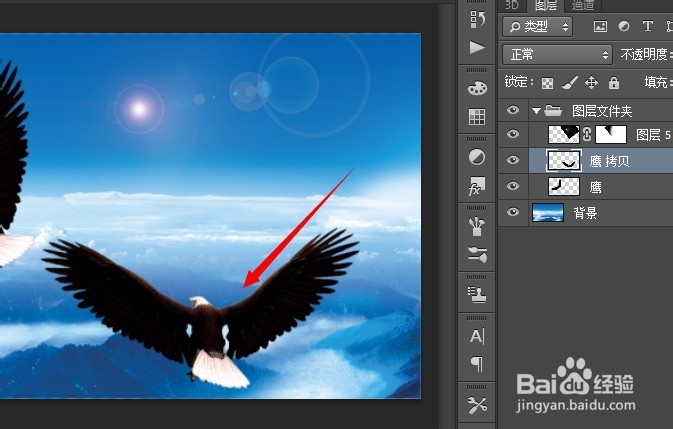Screen dimensions: 673x429
Task: Hide the 鹰 拷贝 layer
Action: (x=512, y=160)
